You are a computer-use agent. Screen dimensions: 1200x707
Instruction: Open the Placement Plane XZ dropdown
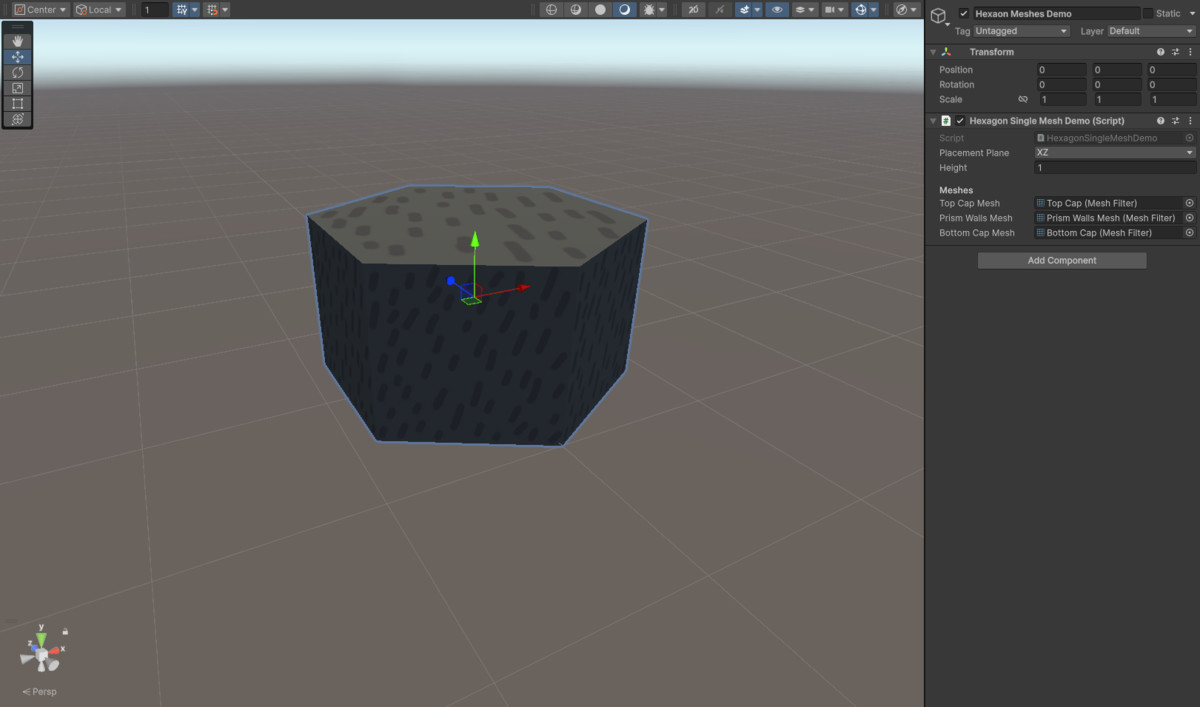coord(1113,152)
